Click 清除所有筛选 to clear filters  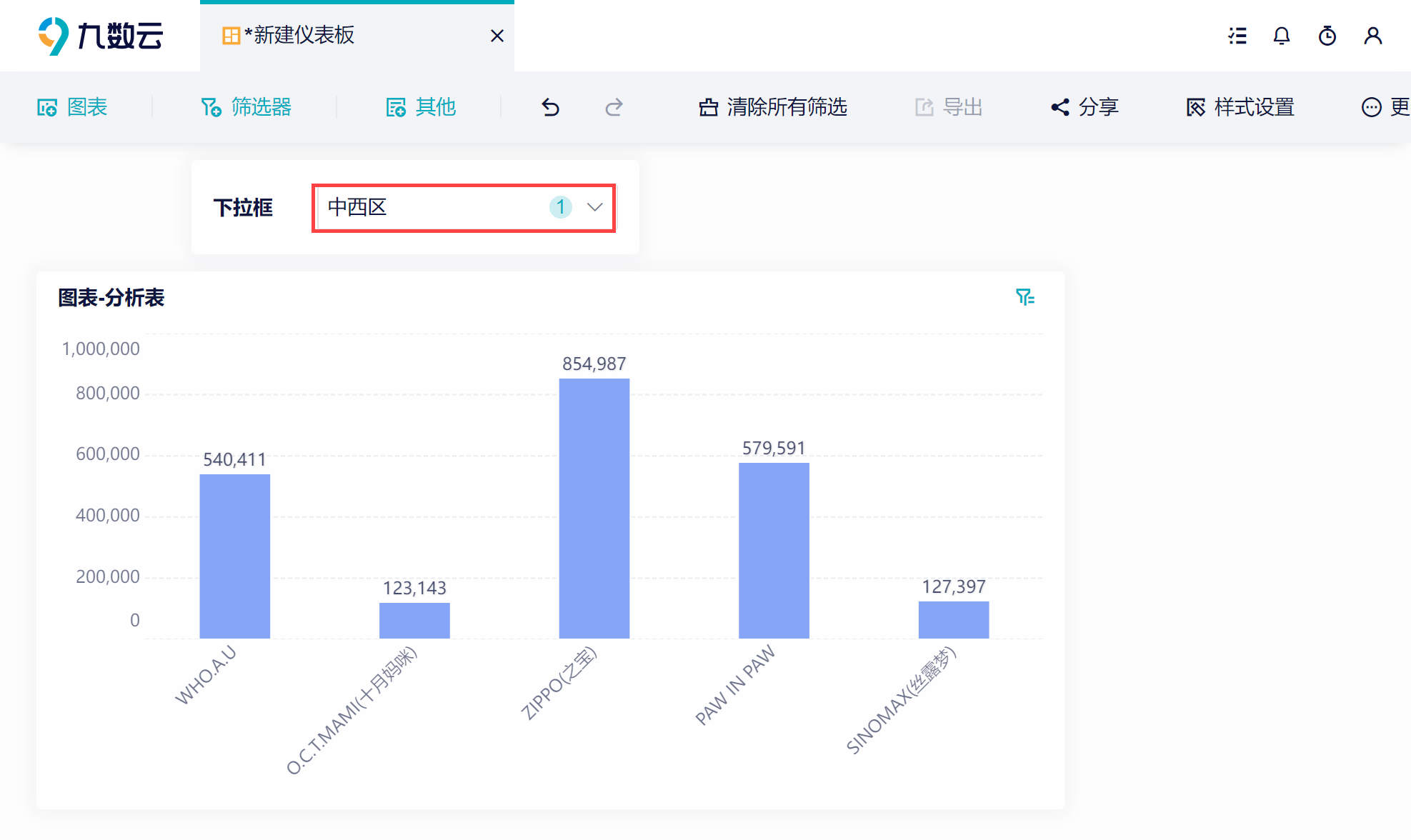click(x=773, y=107)
